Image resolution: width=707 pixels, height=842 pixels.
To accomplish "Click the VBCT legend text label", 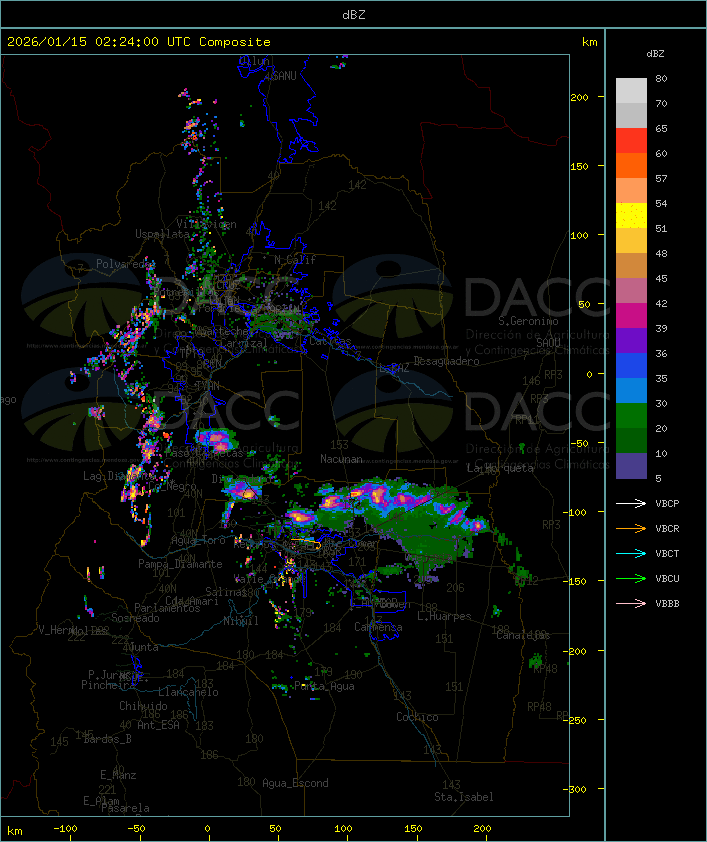I will click(667, 554).
